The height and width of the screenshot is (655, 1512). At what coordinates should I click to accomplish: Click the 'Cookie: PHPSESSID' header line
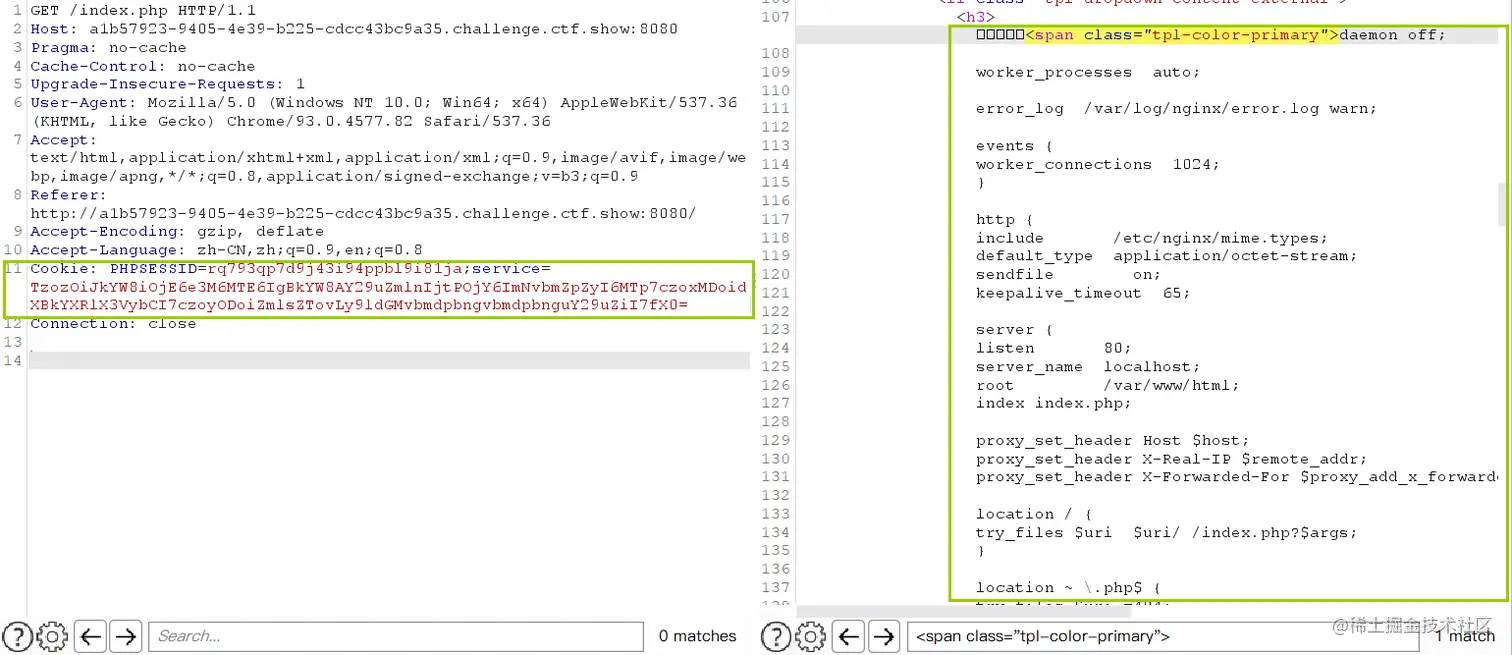pyautogui.click(x=290, y=269)
